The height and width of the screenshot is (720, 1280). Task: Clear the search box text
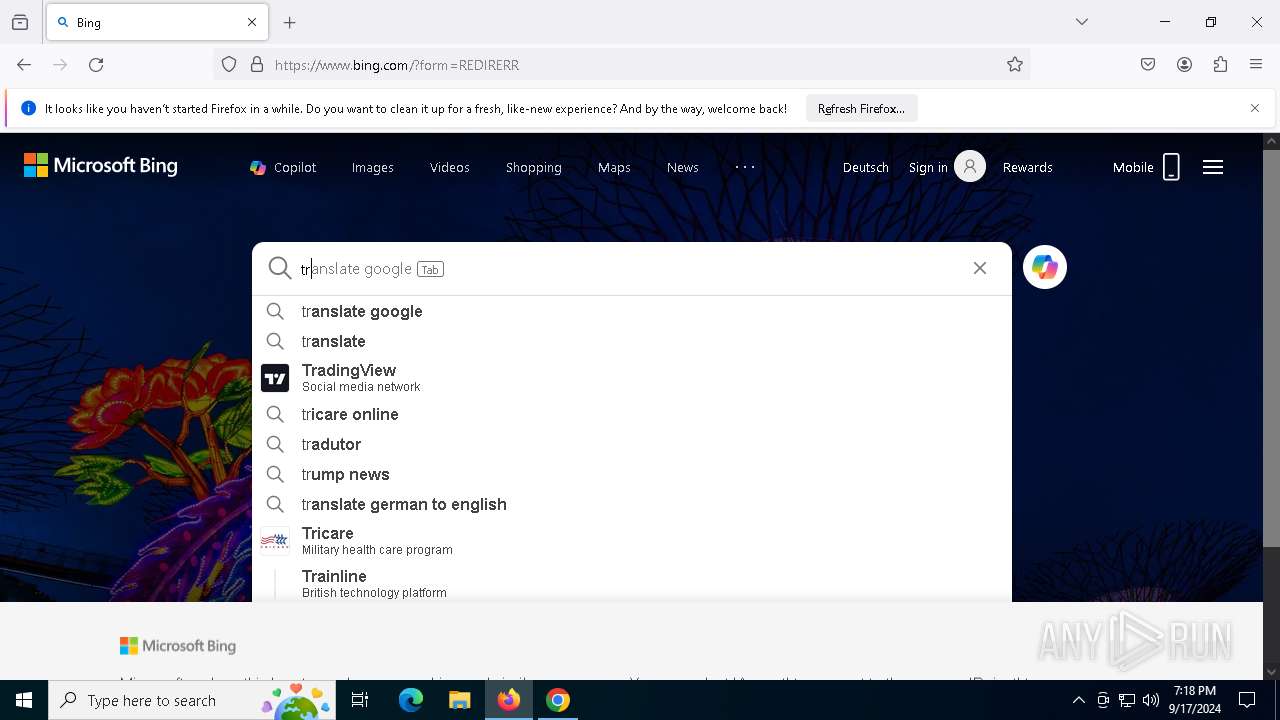point(980,268)
